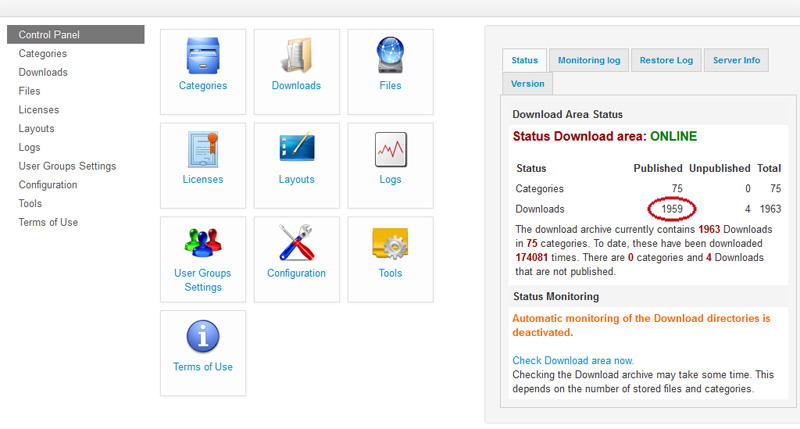This screenshot has height=429, width=800.
Task: Click the Tools link under the gear icon
Action: pyautogui.click(x=390, y=273)
